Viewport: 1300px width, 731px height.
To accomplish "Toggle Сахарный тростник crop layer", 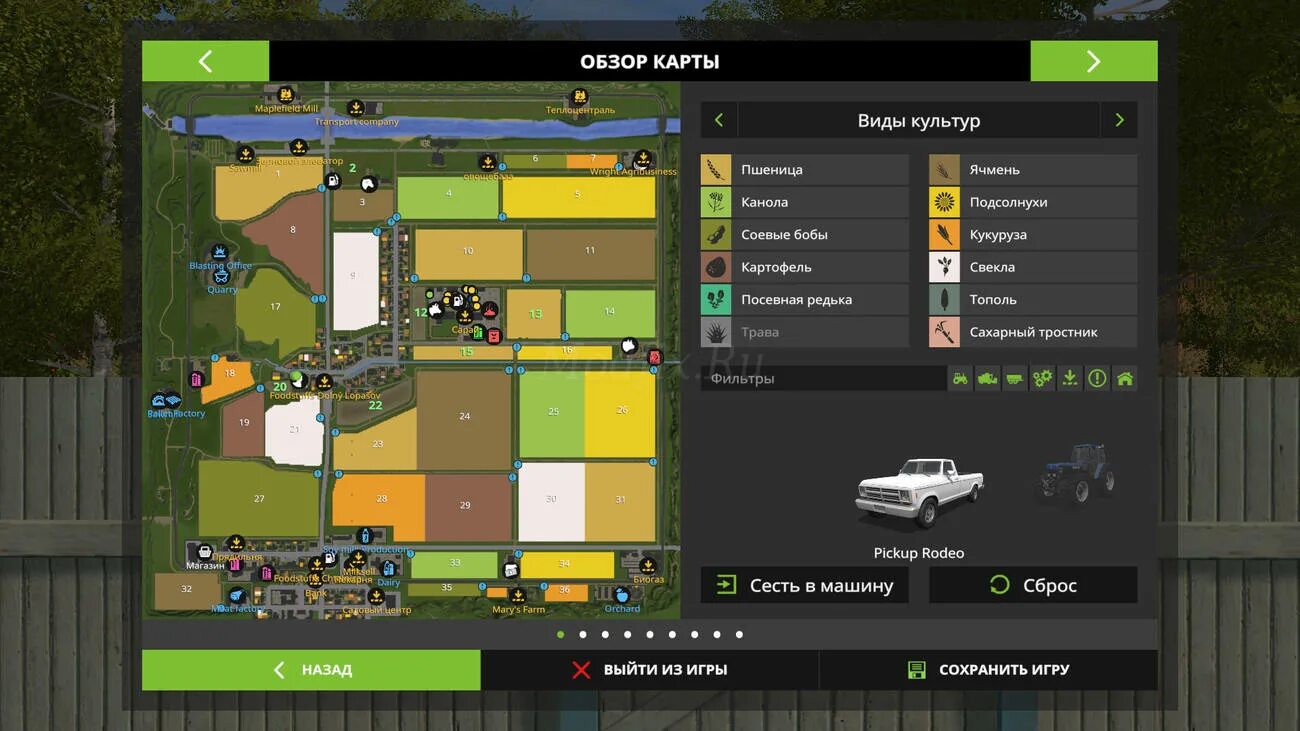I will coord(1033,332).
